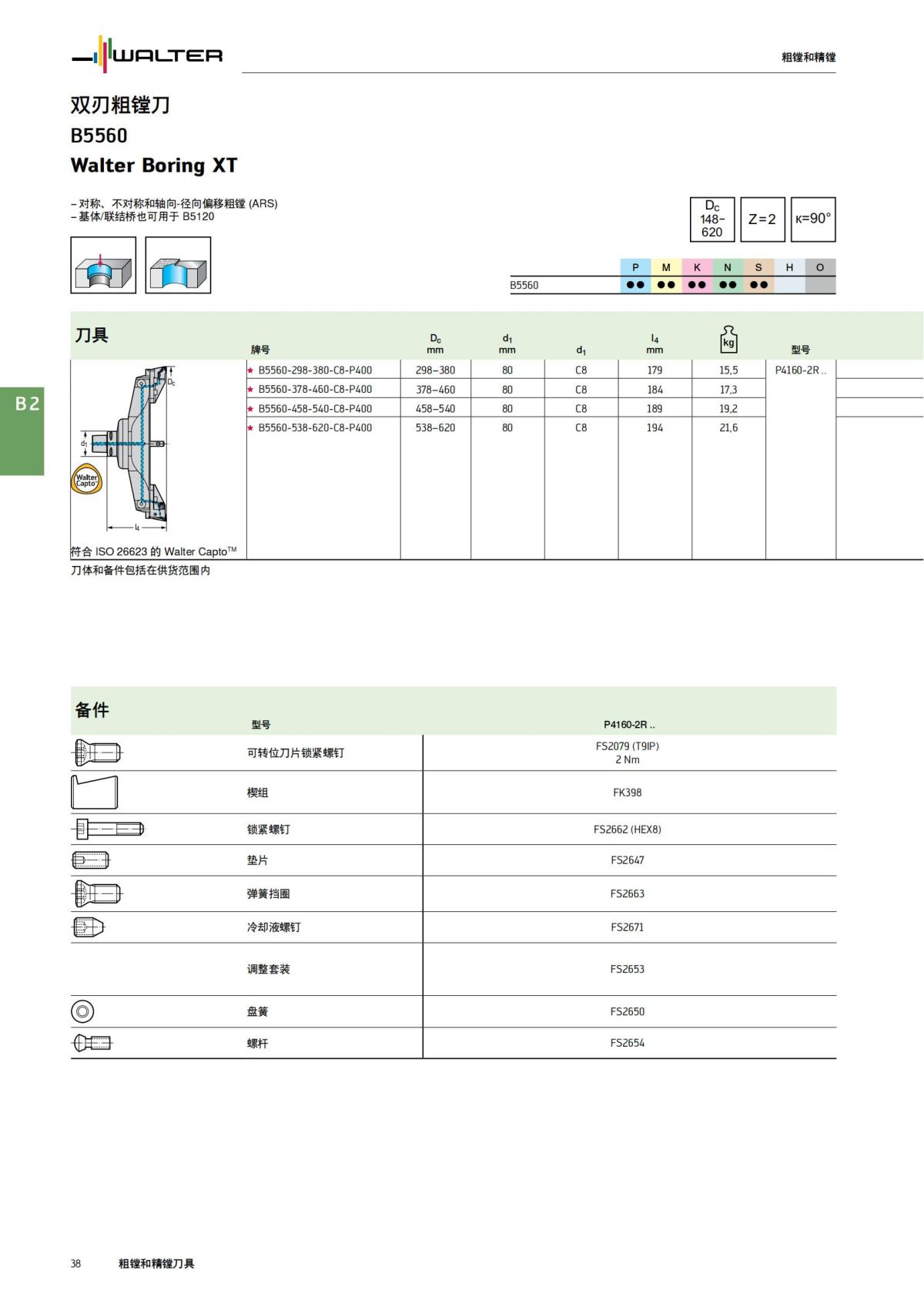Click the Dc 148-620 specification box
924x1307 pixels.
point(712,220)
